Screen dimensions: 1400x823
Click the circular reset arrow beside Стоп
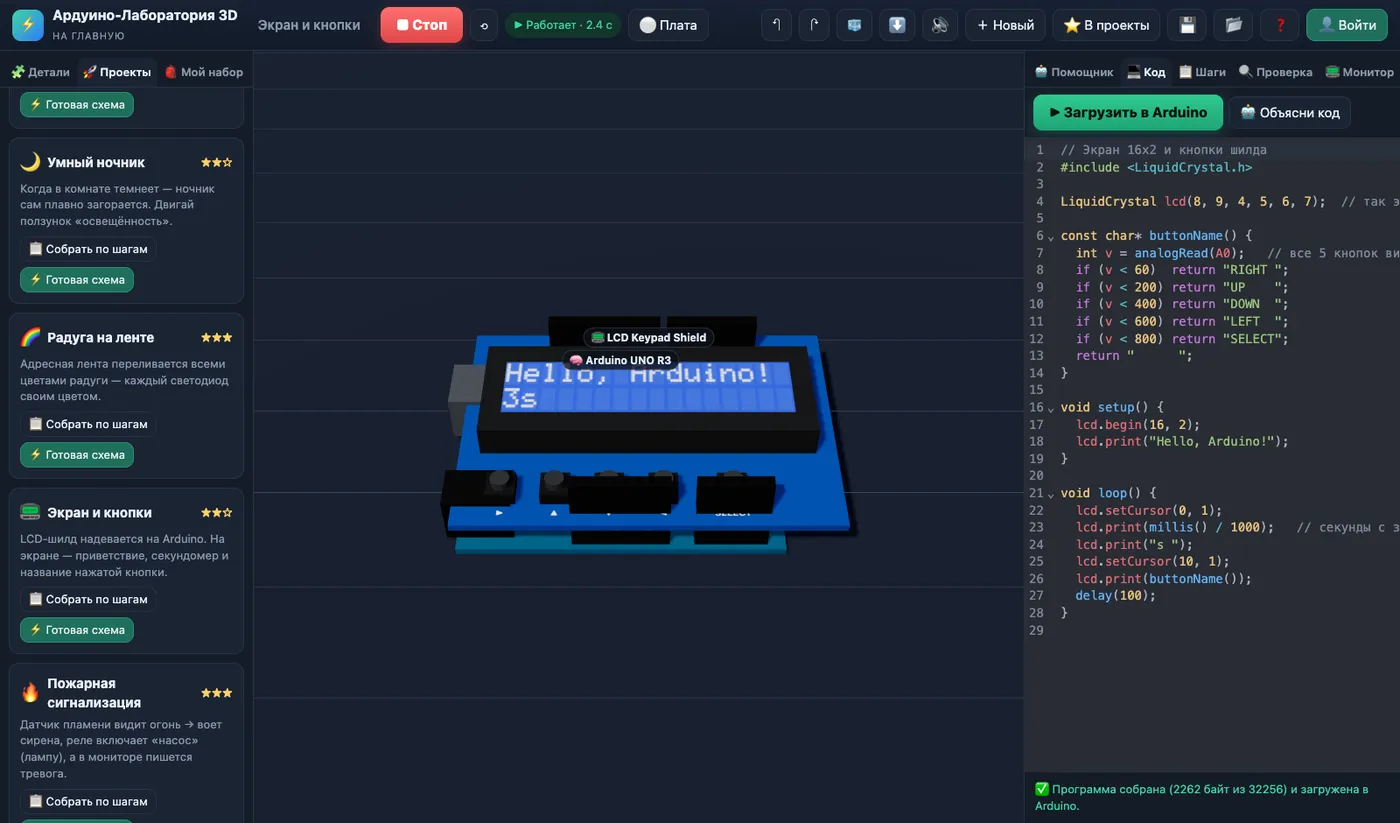[x=484, y=25]
